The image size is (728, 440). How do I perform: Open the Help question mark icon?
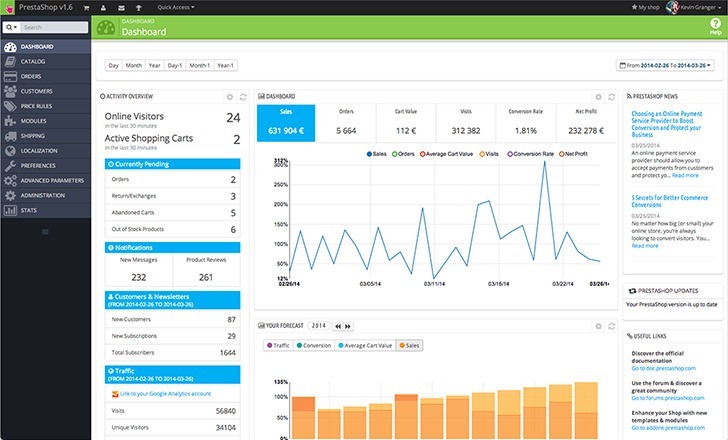715,27
